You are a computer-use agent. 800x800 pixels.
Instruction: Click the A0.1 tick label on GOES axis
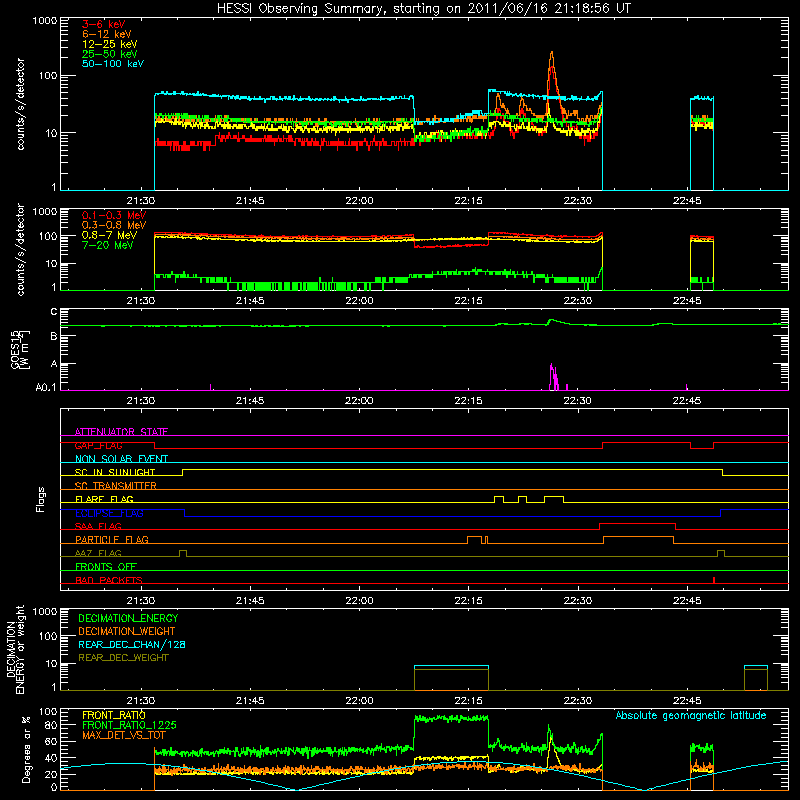point(46,387)
